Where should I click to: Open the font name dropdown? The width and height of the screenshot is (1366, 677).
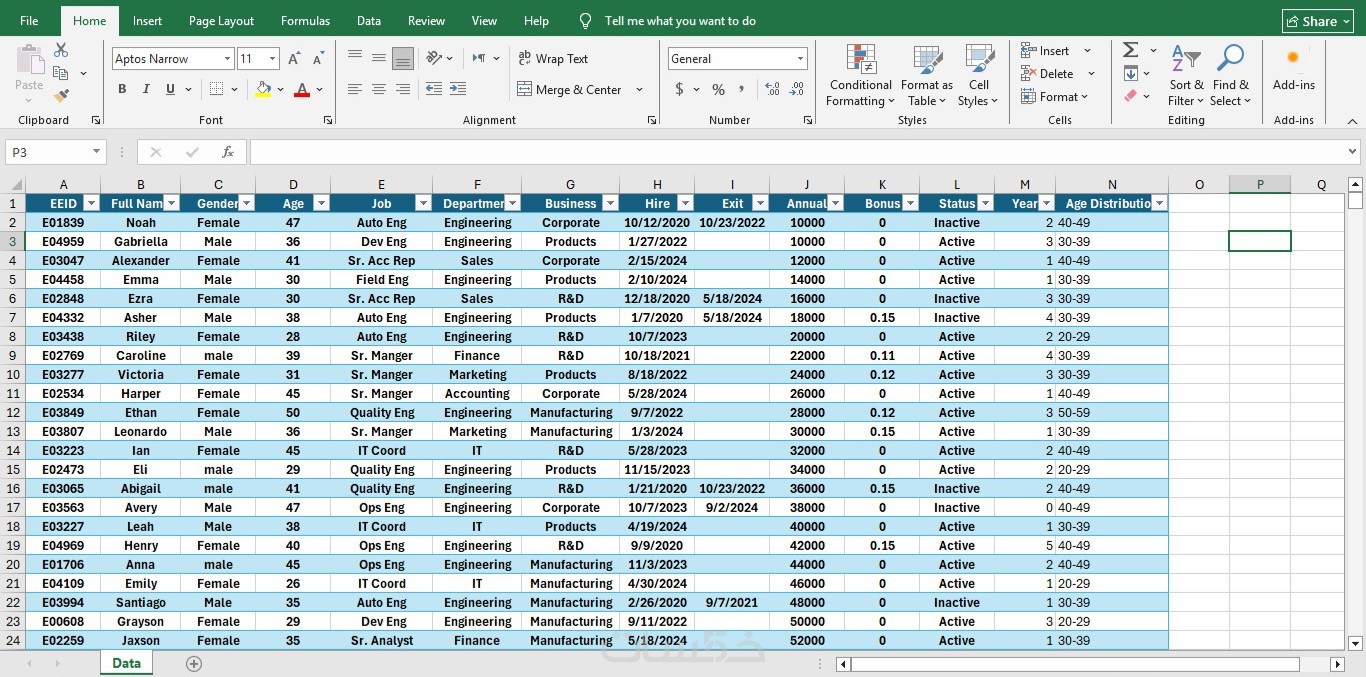(x=227, y=59)
